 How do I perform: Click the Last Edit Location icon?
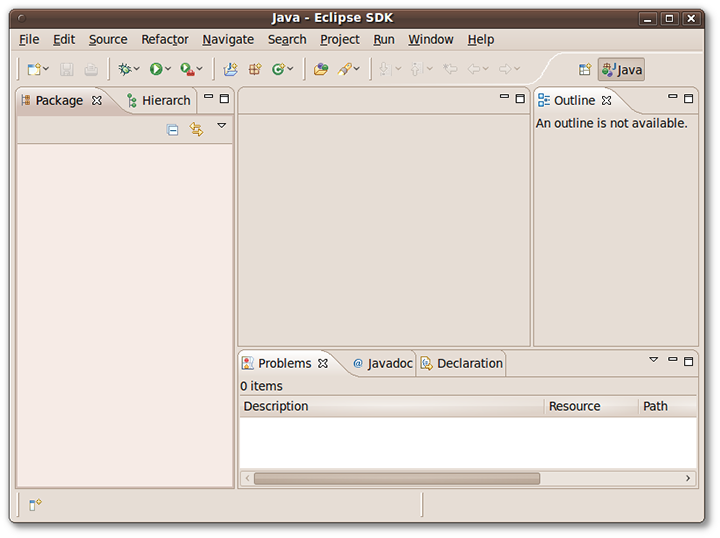point(450,69)
